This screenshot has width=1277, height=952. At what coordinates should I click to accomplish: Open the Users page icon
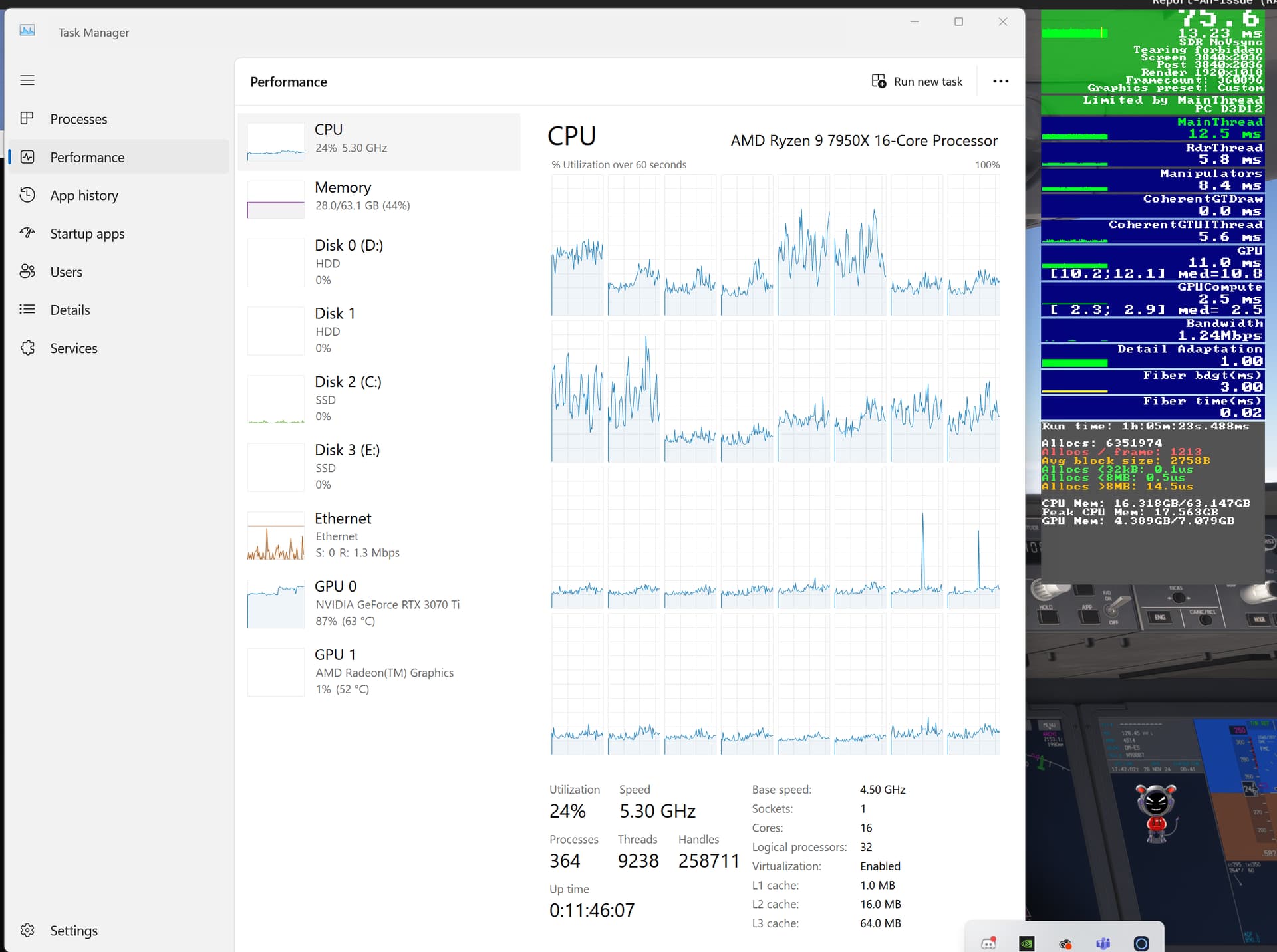(x=27, y=271)
